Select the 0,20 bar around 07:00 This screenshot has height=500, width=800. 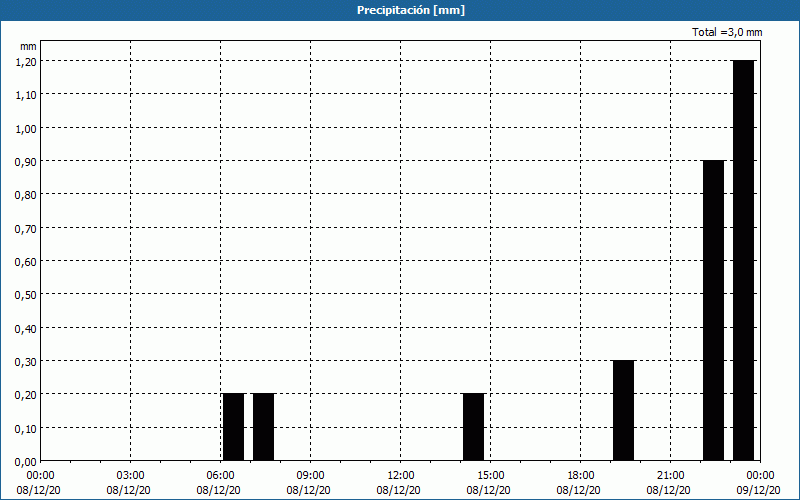pos(264,427)
